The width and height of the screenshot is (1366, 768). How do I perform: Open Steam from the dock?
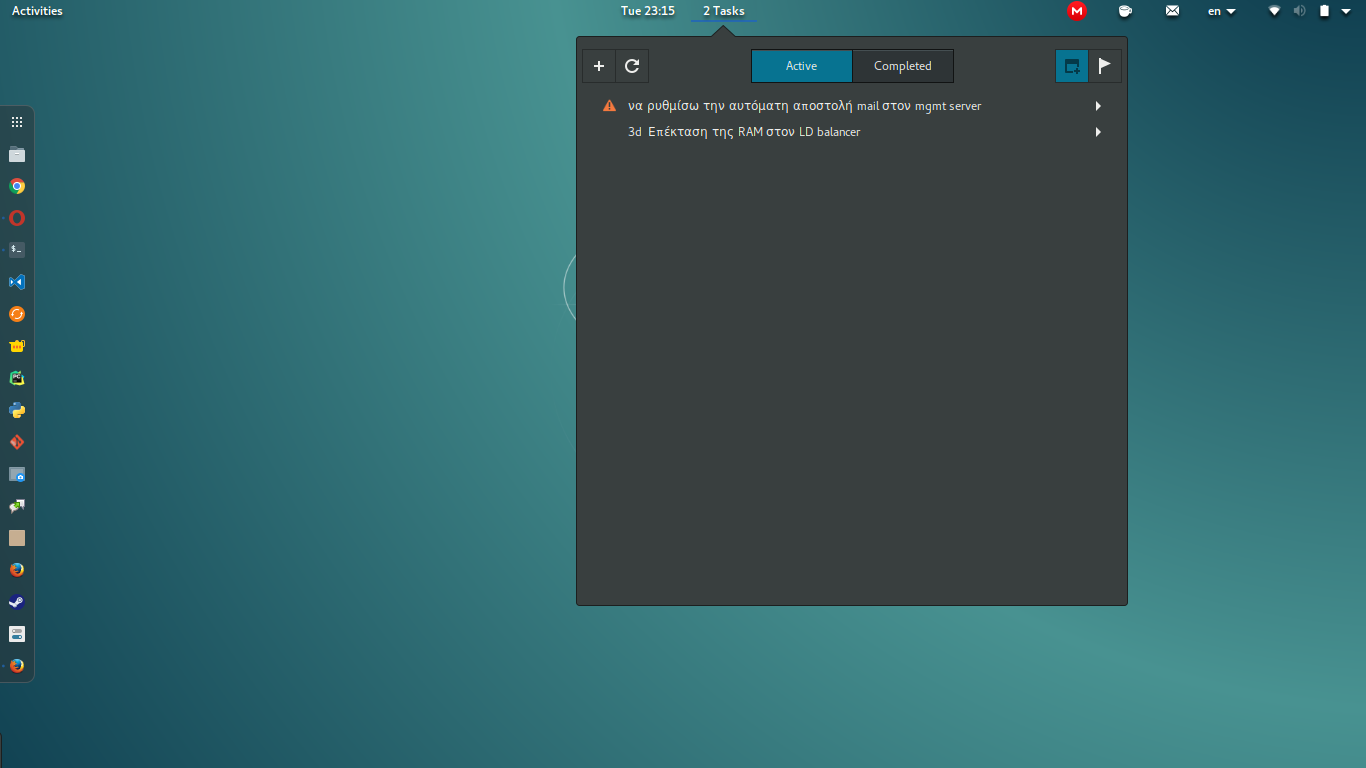click(17, 602)
